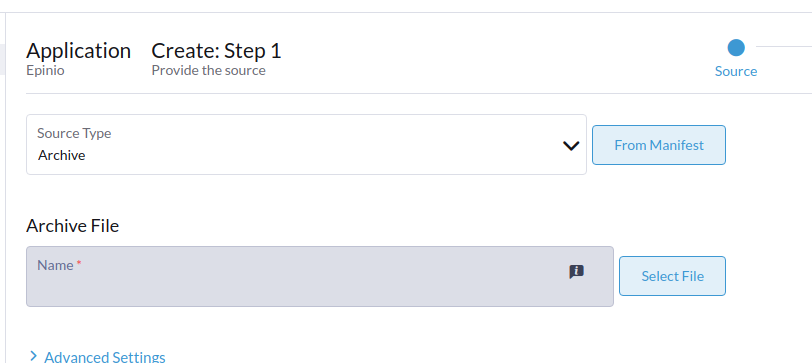Click the Source step label

[736, 71]
